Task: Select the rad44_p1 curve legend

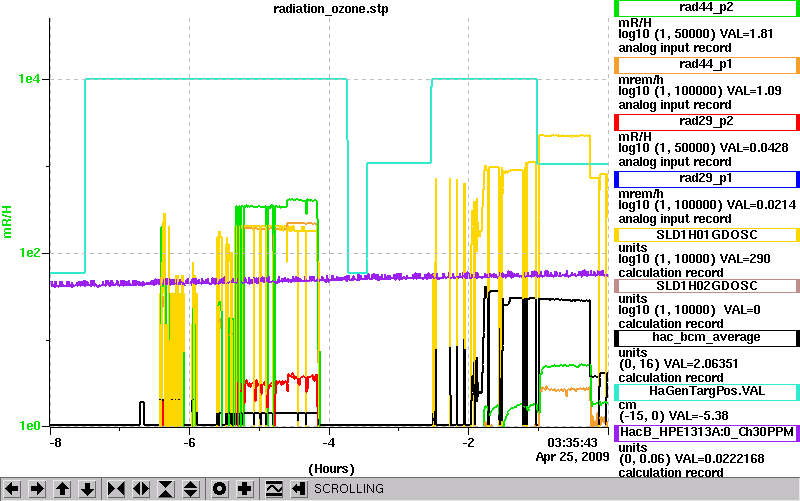Action: coord(707,64)
